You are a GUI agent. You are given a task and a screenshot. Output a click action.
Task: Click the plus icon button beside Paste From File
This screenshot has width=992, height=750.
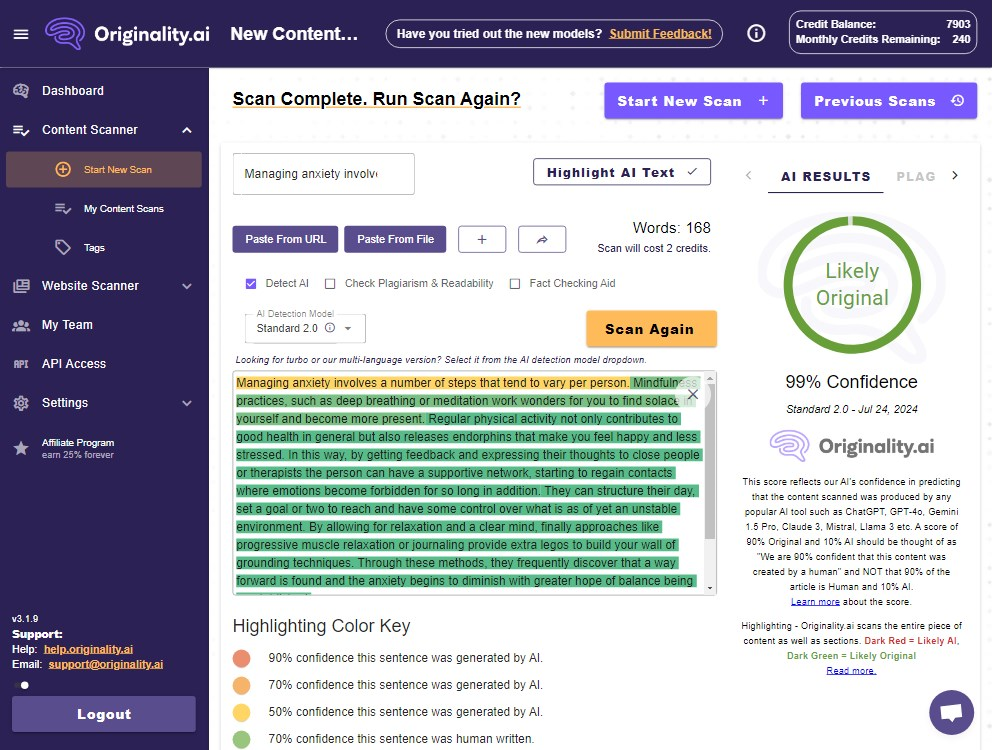pyautogui.click(x=481, y=239)
